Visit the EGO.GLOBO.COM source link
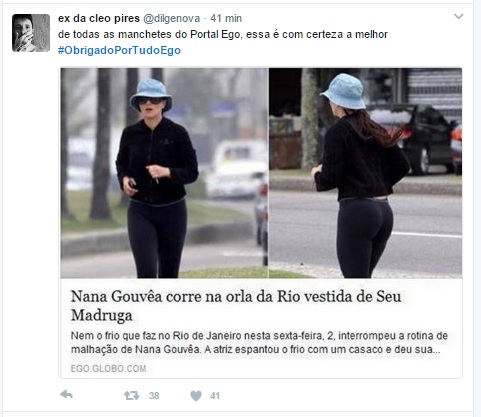The width and height of the screenshot is (481, 417). pyautogui.click(x=108, y=368)
